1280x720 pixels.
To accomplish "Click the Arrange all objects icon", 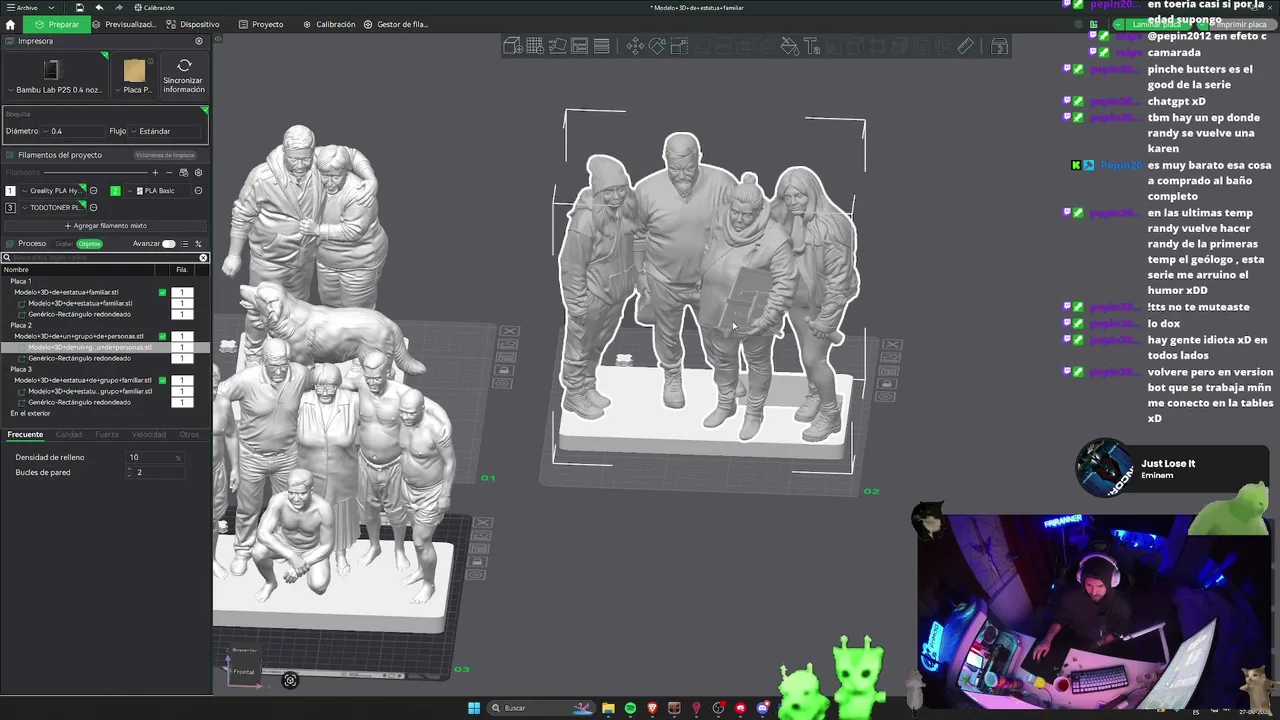I will (579, 46).
